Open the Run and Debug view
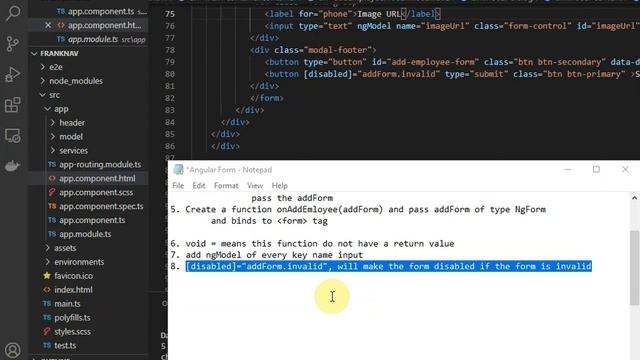Viewport: 640px width, 360px height. (13, 74)
